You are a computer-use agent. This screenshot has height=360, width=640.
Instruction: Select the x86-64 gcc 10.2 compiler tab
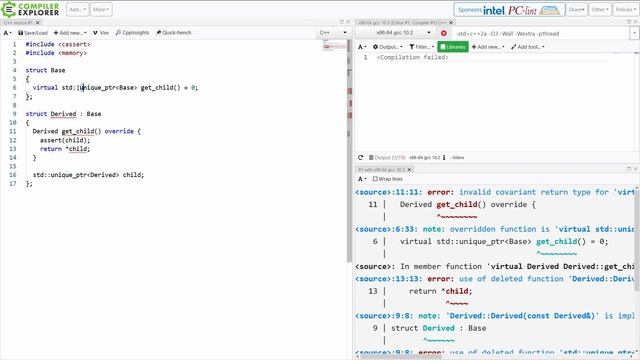(402, 22)
